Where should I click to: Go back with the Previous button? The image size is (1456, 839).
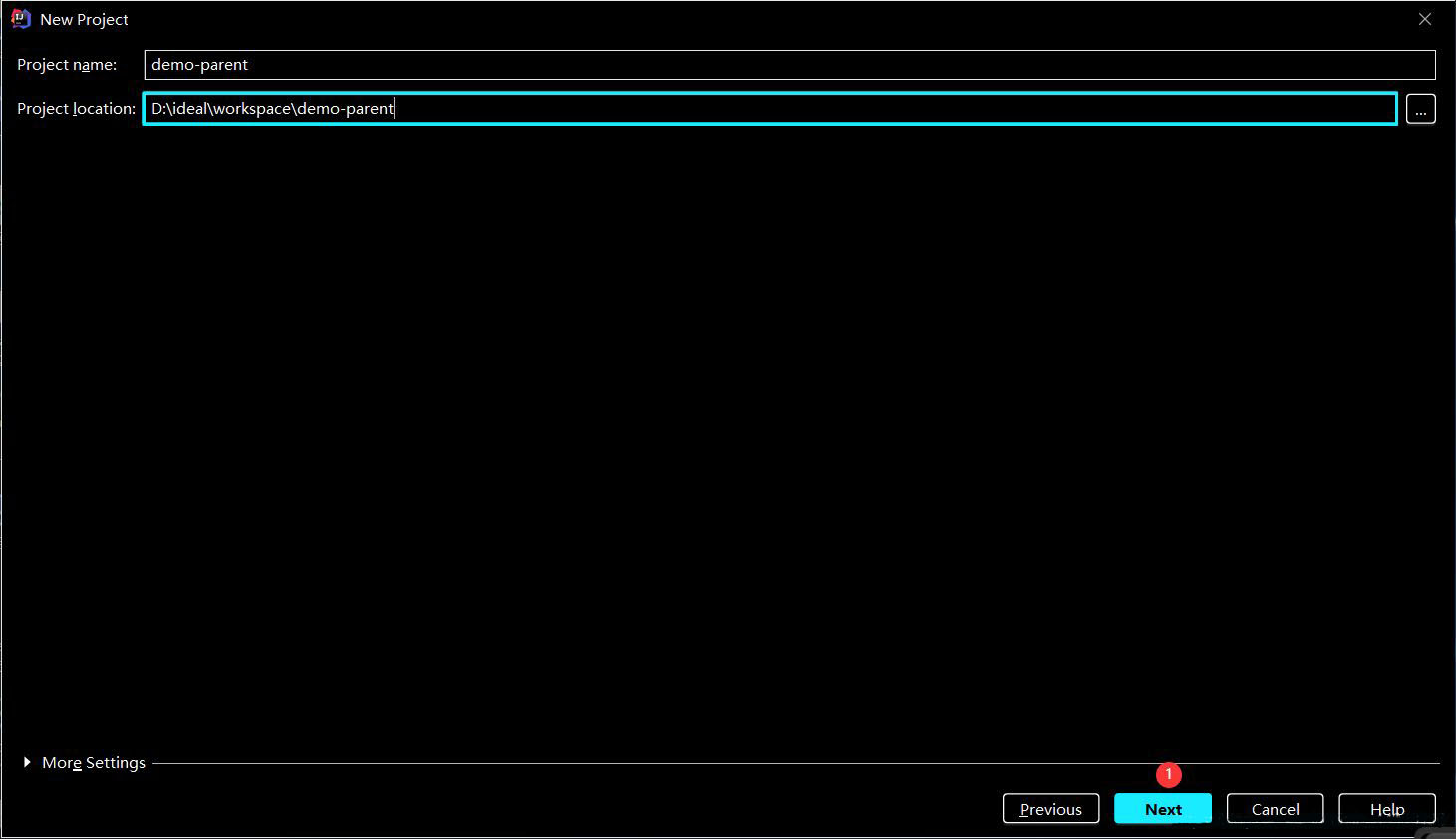[x=1050, y=809]
